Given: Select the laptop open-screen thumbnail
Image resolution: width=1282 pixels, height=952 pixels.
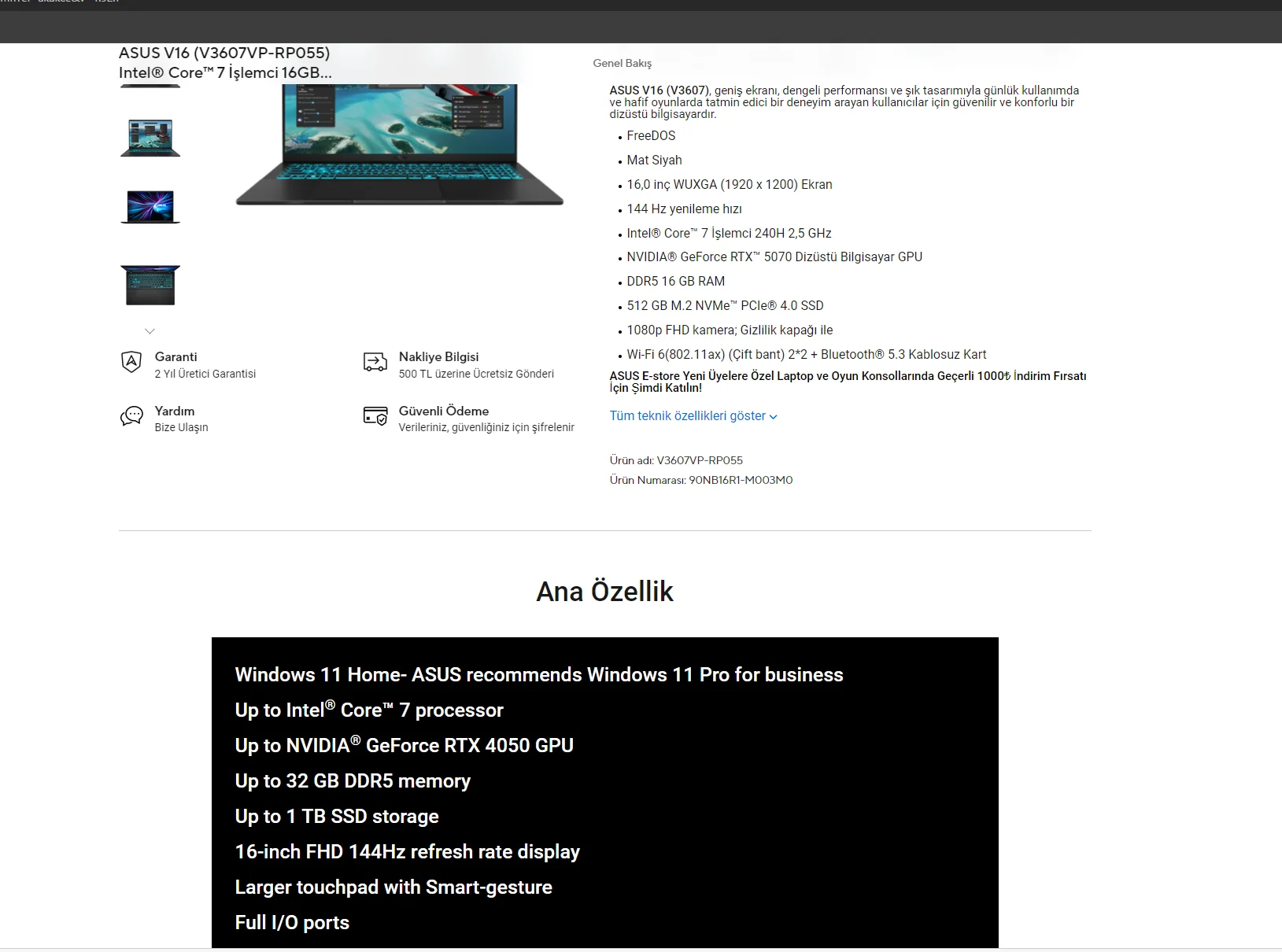Looking at the screenshot, I should 150,138.
